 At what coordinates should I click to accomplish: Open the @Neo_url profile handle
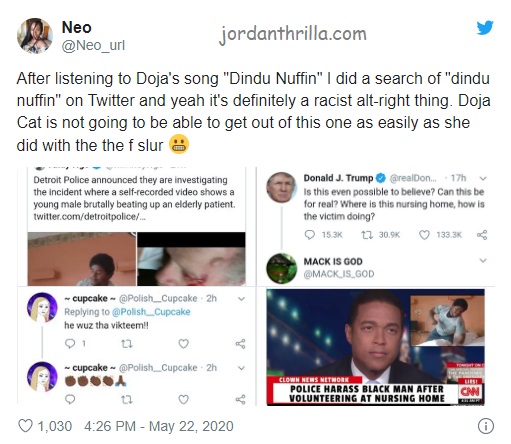click(93, 45)
